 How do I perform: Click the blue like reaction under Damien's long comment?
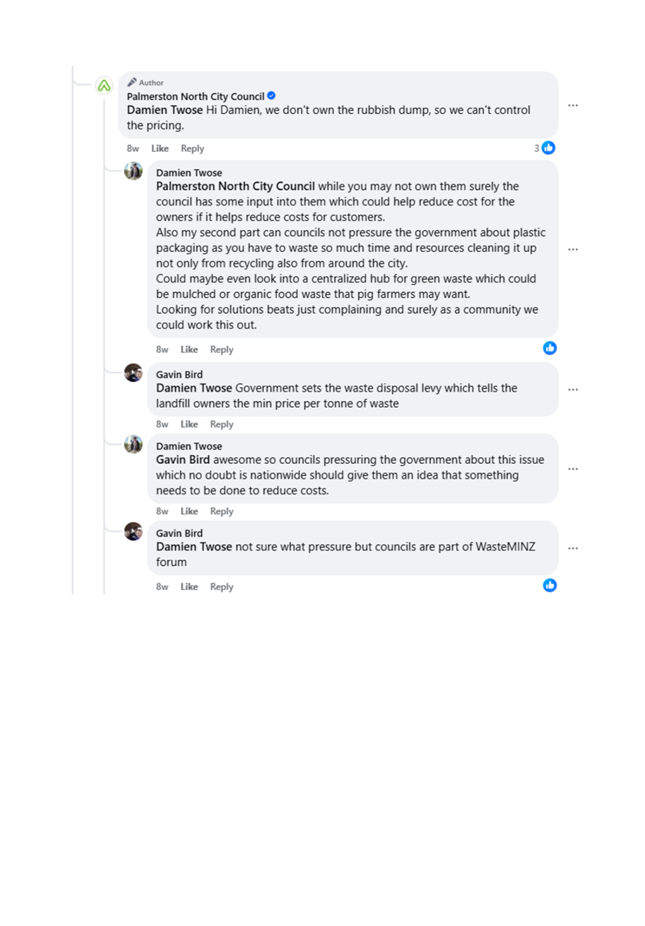click(x=549, y=348)
